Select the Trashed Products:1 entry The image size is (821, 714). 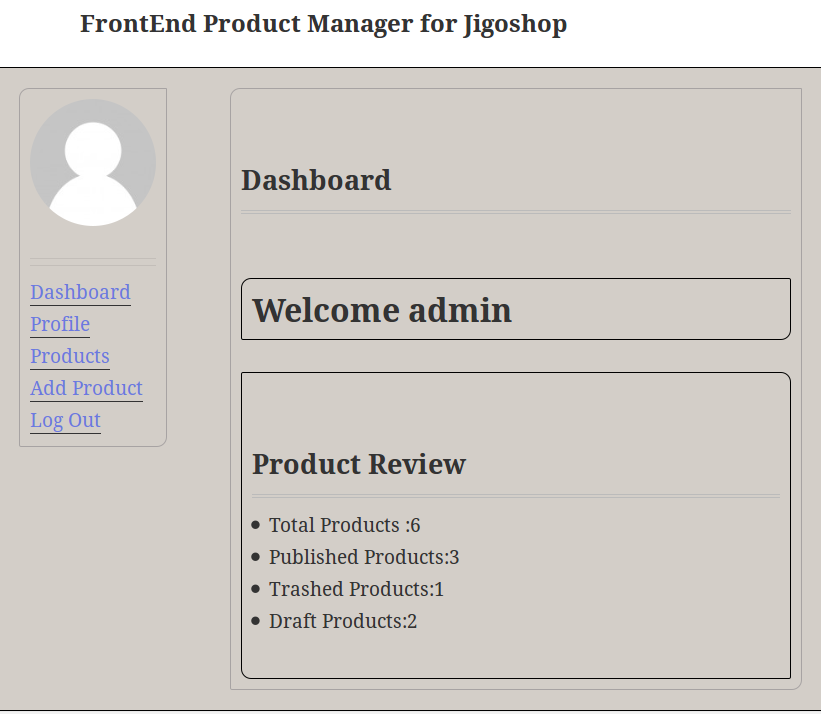click(356, 589)
